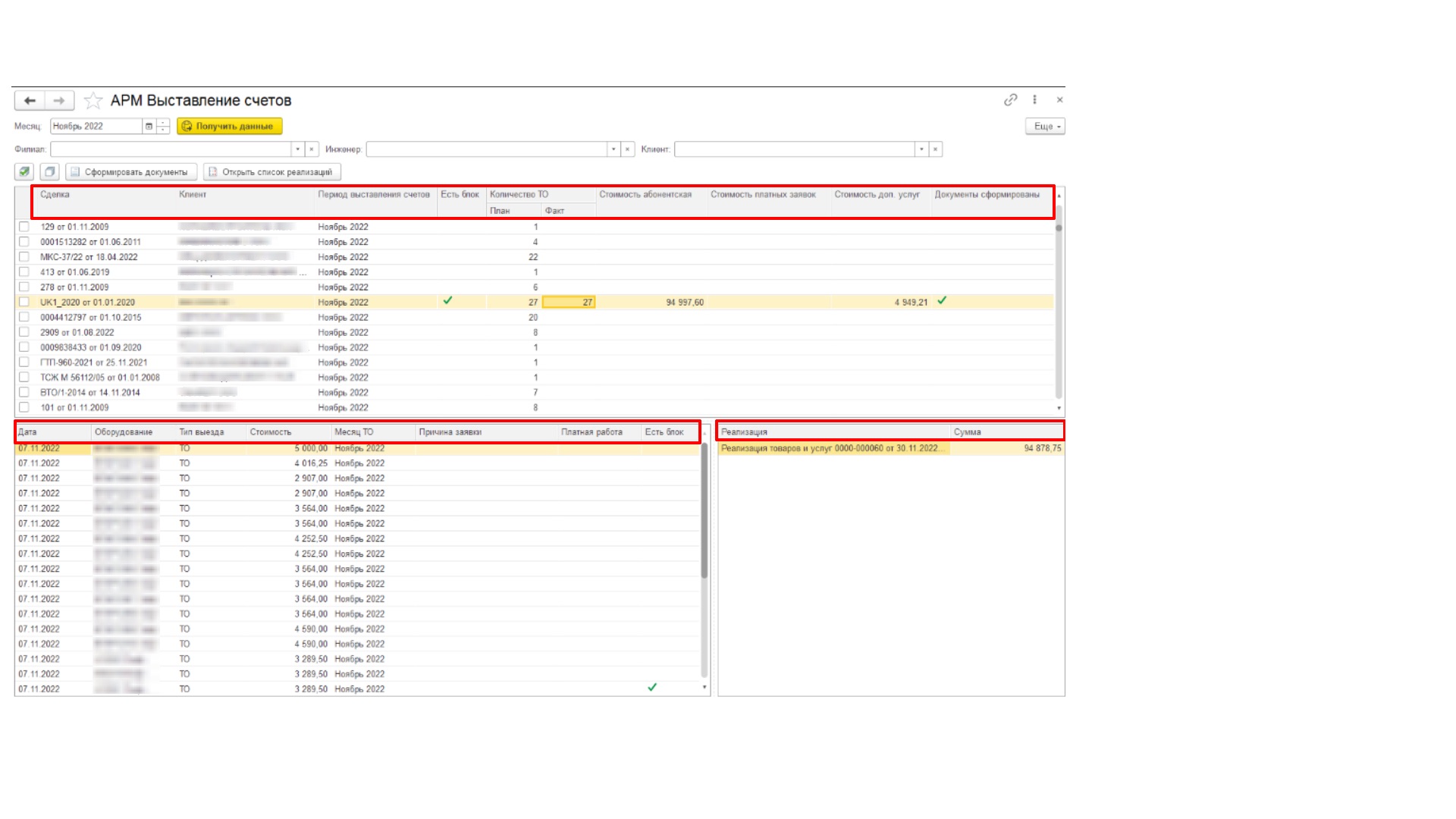This screenshot has height=819, width=1456.
Task: Open the Еще dropdown menu
Action: pyautogui.click(x=1045, y=127)
